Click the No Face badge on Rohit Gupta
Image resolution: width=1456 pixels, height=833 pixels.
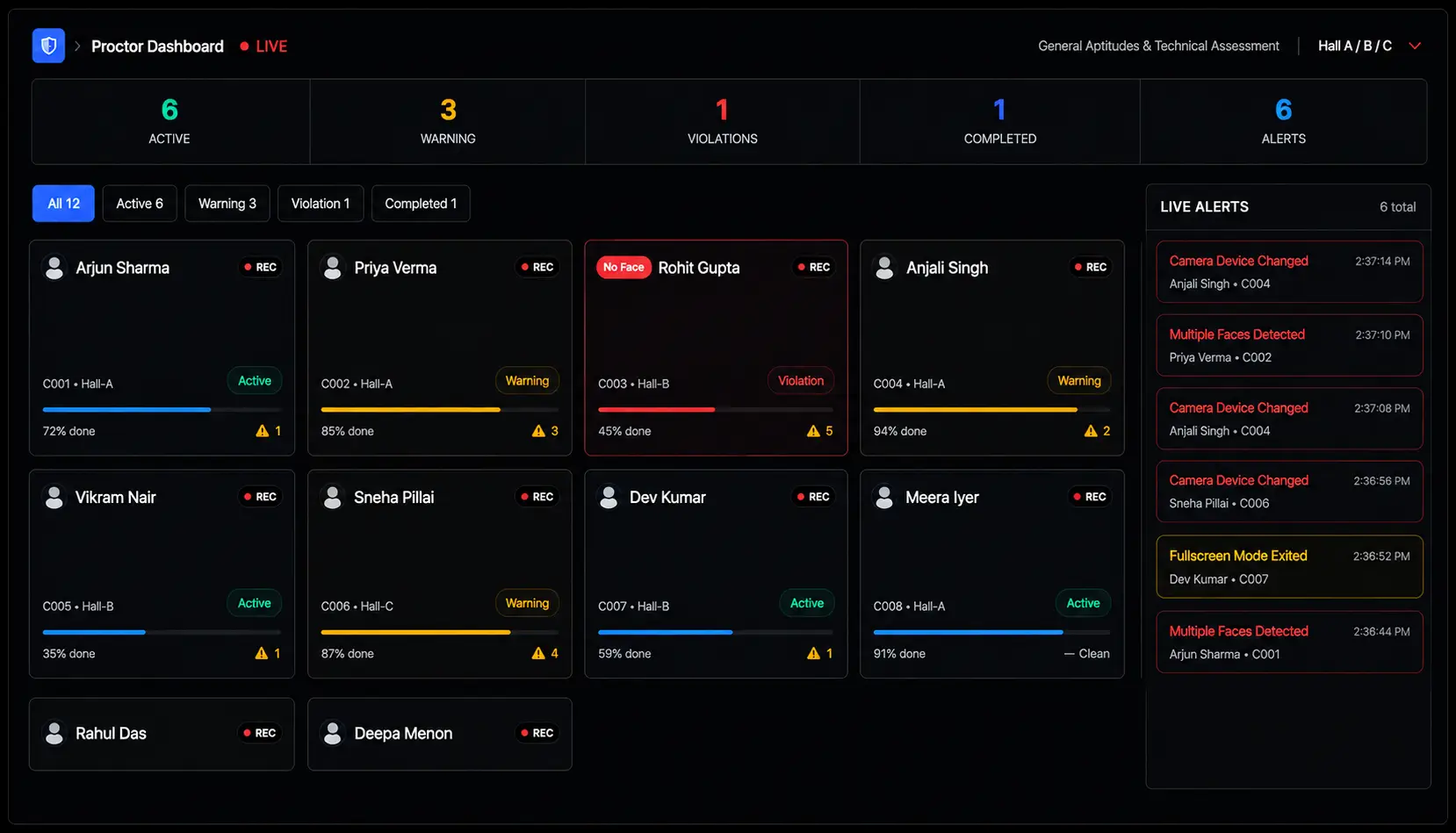[623, 267]
